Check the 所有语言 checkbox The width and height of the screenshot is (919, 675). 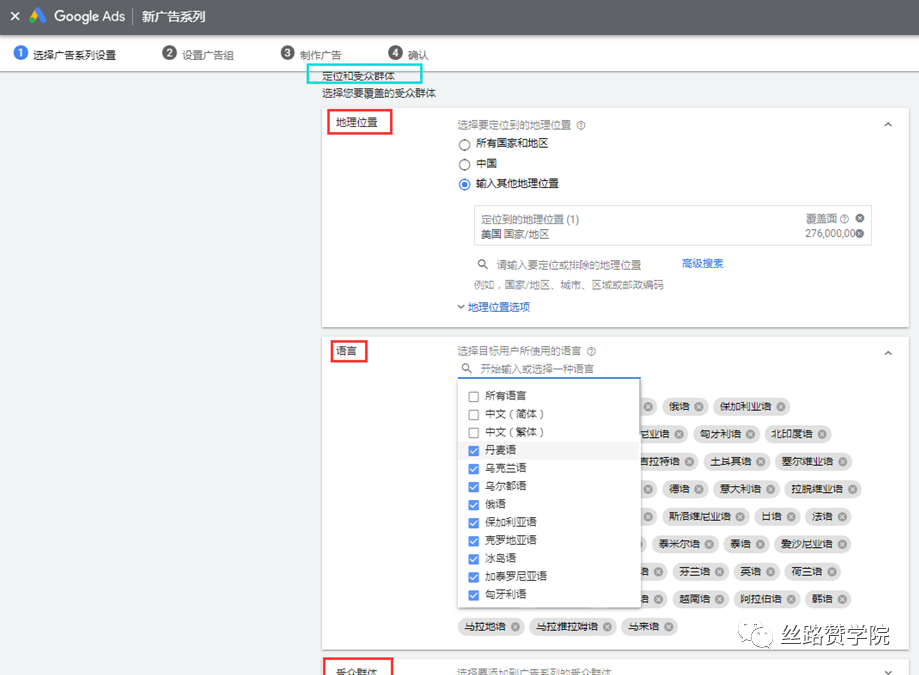(x=473, y=397)
